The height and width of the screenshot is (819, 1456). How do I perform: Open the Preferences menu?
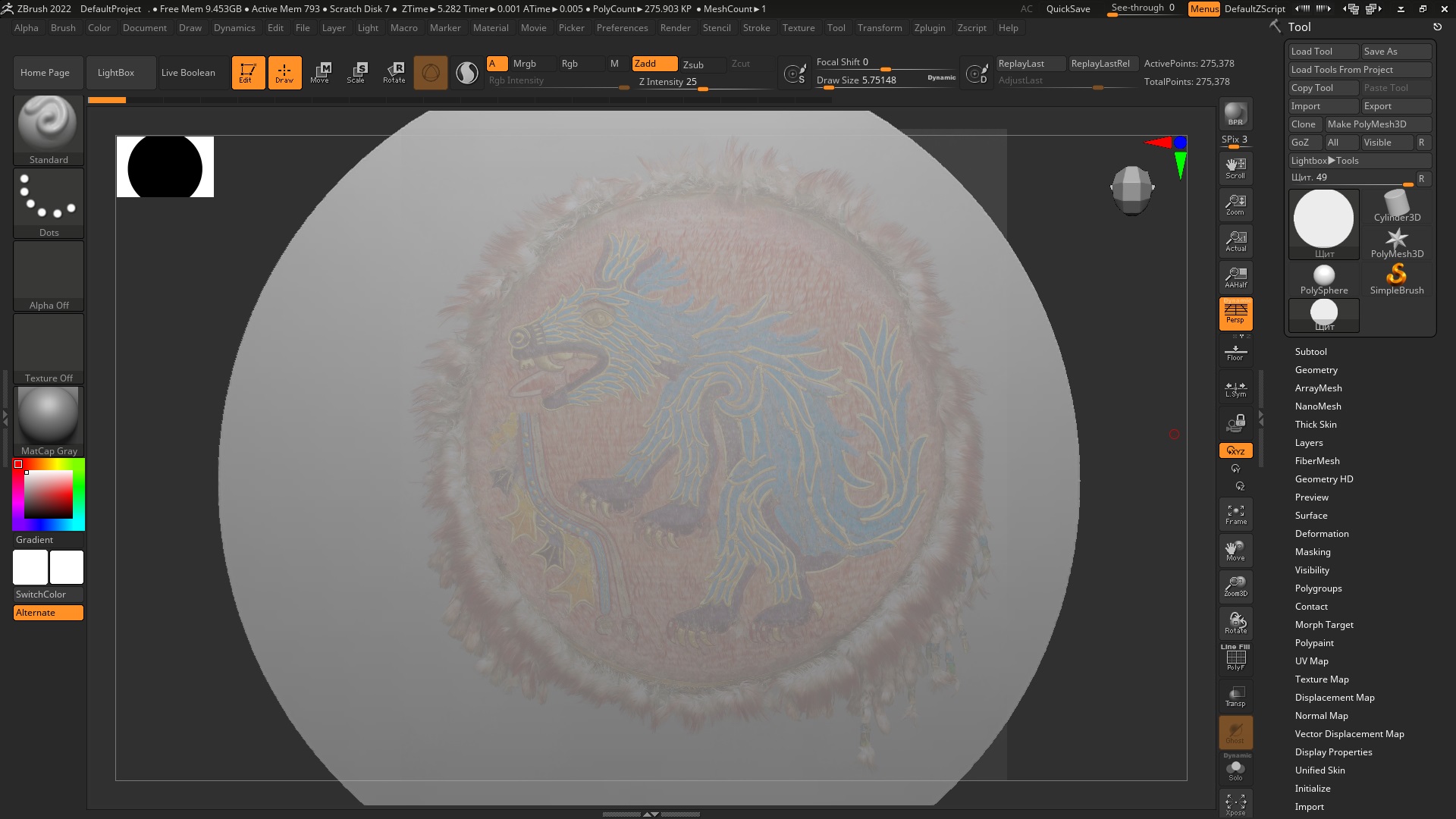[622, 28]
